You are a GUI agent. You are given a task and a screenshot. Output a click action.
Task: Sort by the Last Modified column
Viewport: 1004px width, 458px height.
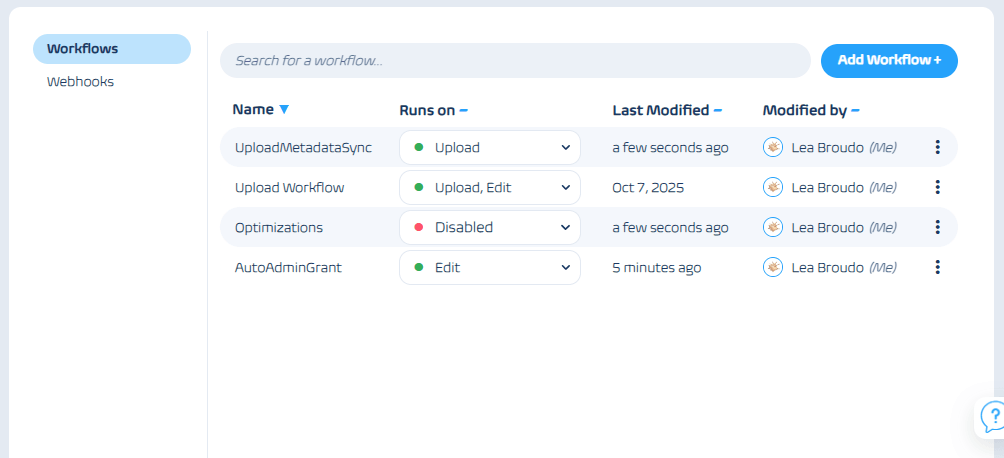click(x=667, y=110)
